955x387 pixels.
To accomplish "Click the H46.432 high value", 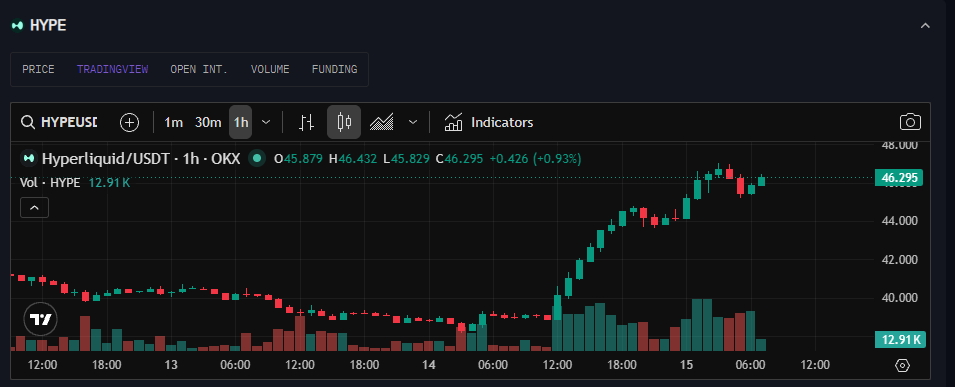I will [x=353, y=159].
